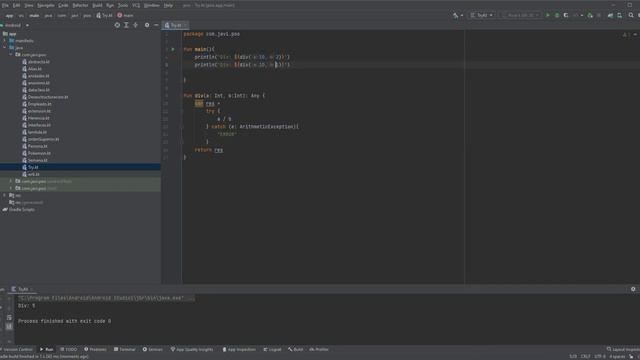The width and height of the screenshot is (640, 360).
Task: Open App Inspection tool window
Action: [x=239, y=349]
